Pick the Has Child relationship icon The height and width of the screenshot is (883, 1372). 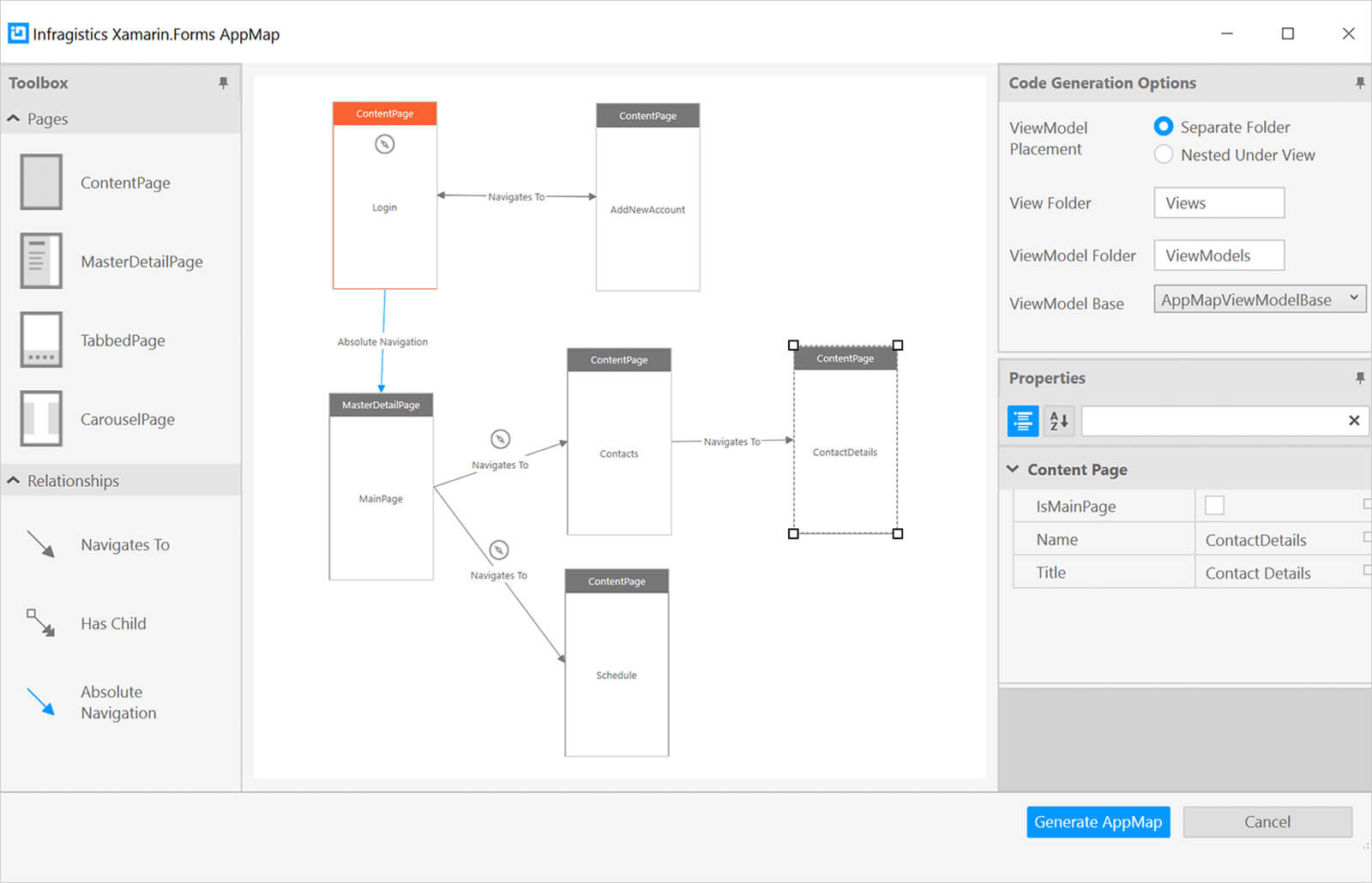point(41,623)
